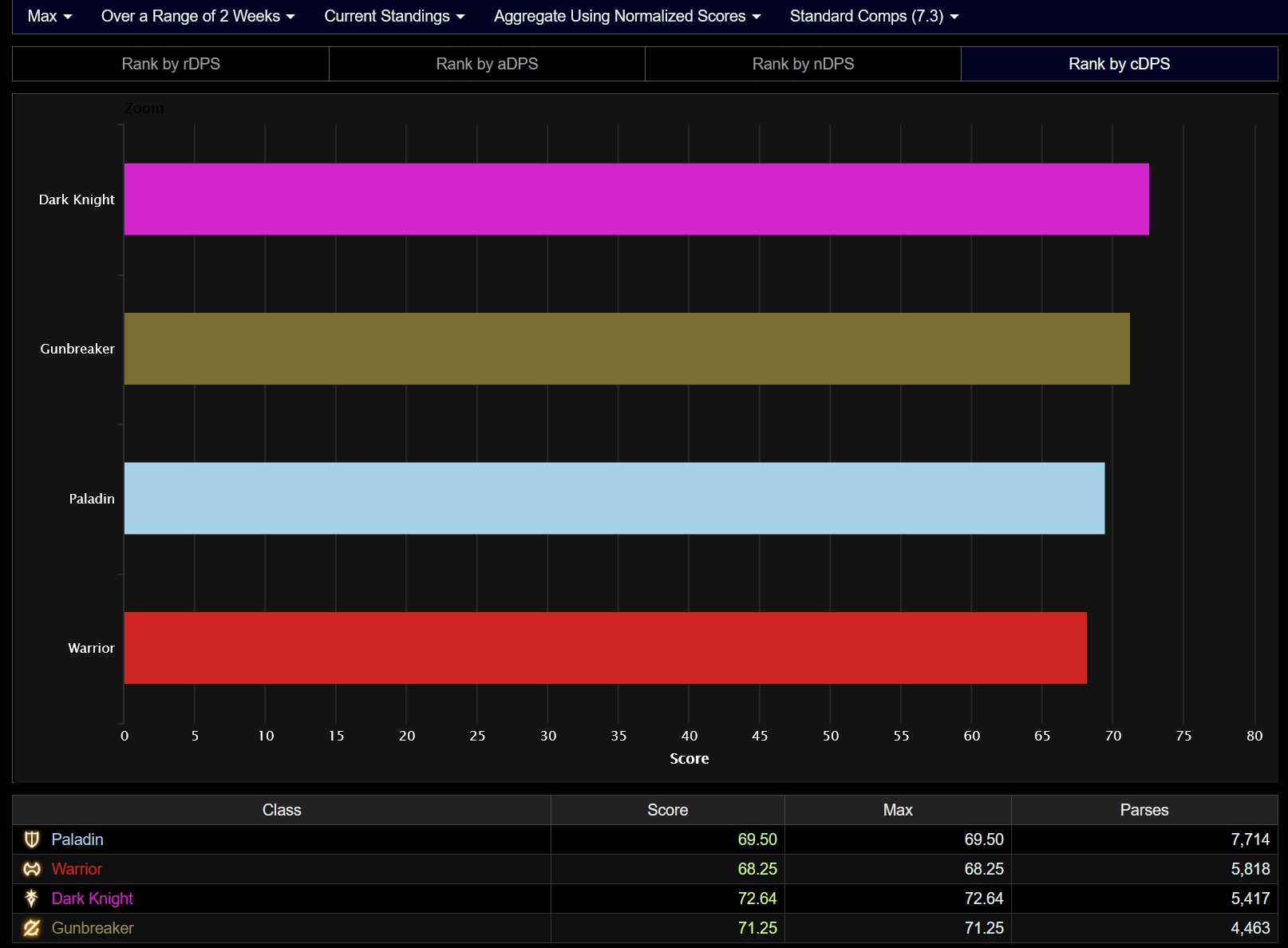Image resolution: width=1288 pixels, height=948 pixels.
Task: Click the Paladin score 69.50 cell
Action: 668,839
